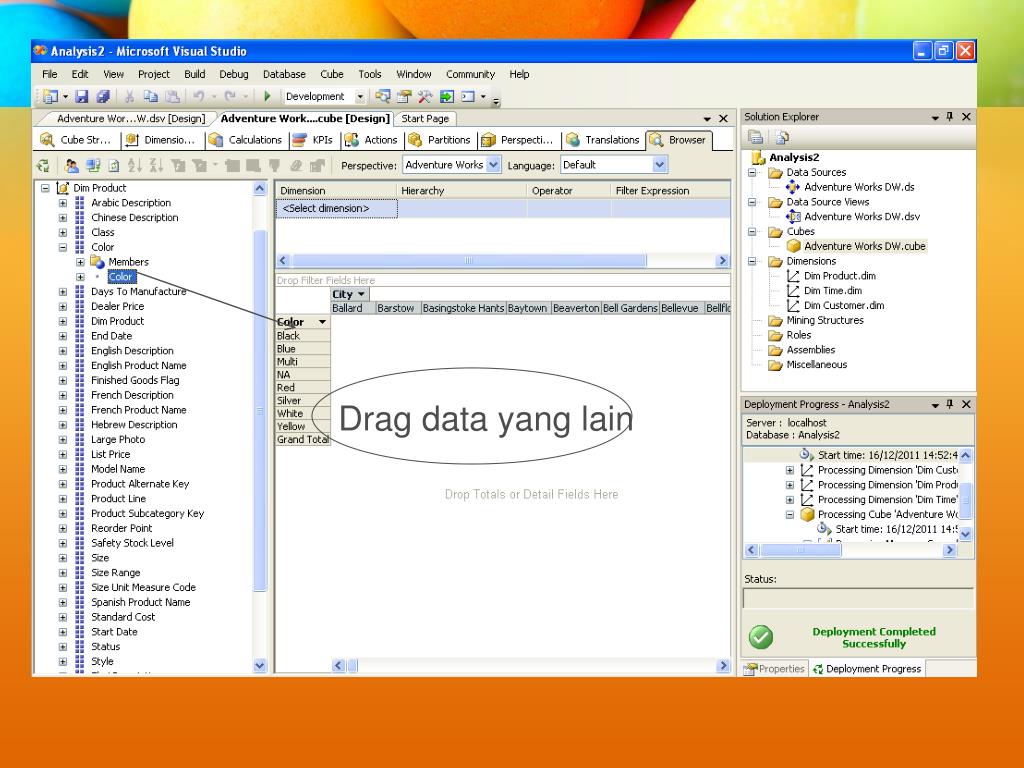Image resolution: width=1024 pixels, height=768 pixels.
Task: Collapse the Dim Product tree node
Action: pyautogui.click(x=45, y=188)
